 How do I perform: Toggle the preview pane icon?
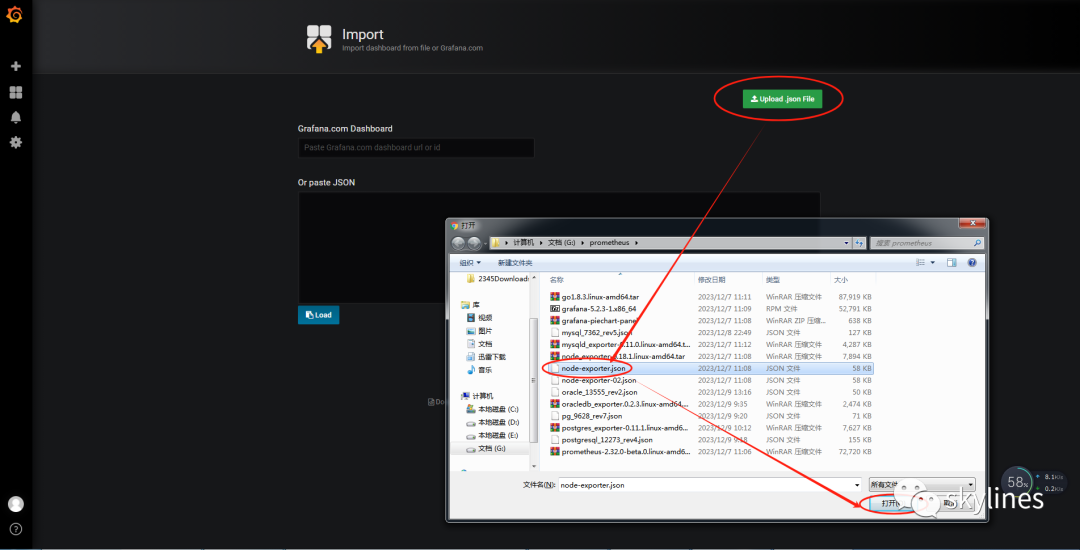(952, 263)
